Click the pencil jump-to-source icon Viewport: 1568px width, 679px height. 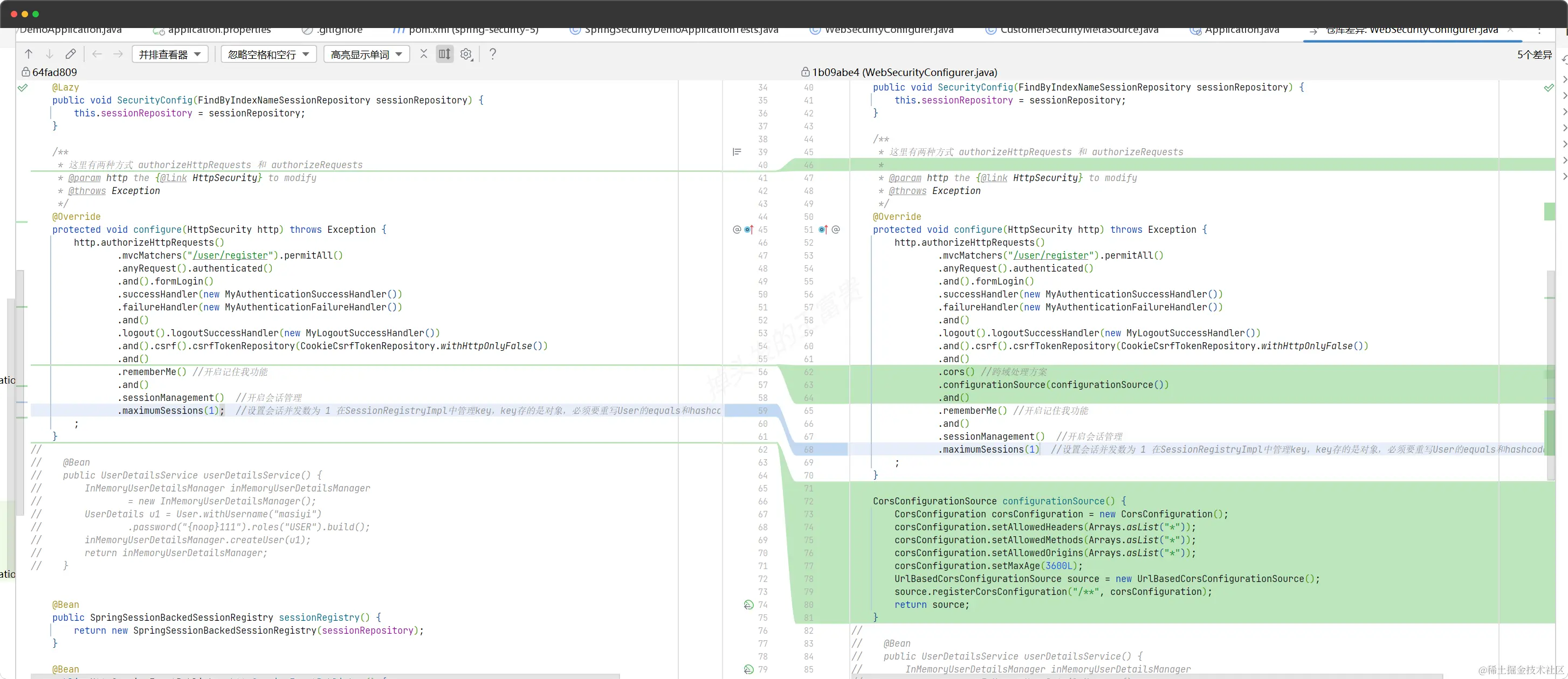(x=71, y=54)
